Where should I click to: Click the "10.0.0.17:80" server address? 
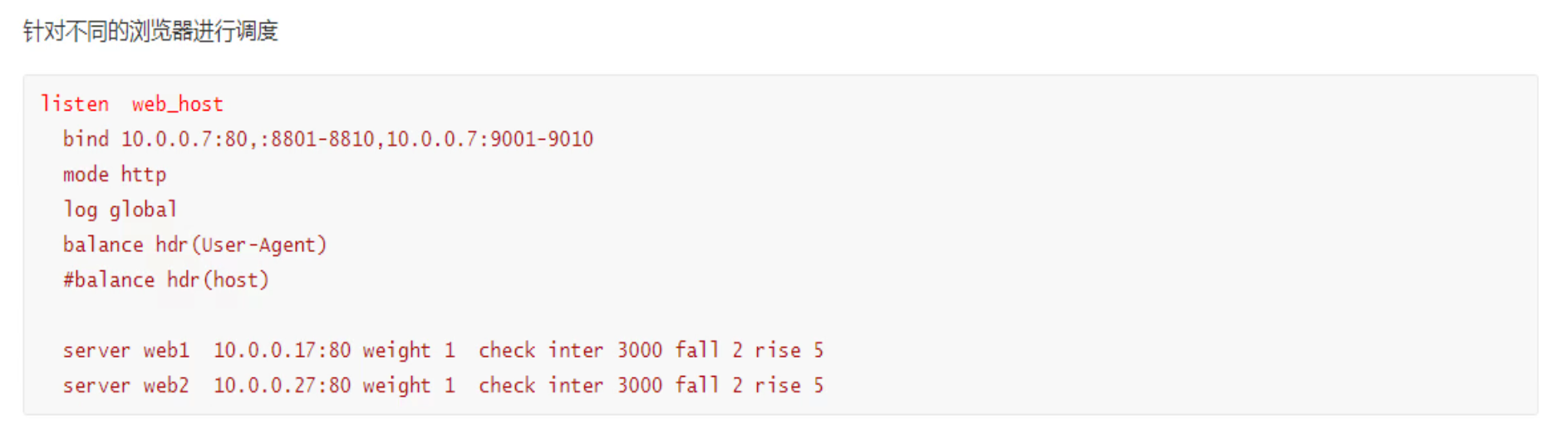(282, 350)
